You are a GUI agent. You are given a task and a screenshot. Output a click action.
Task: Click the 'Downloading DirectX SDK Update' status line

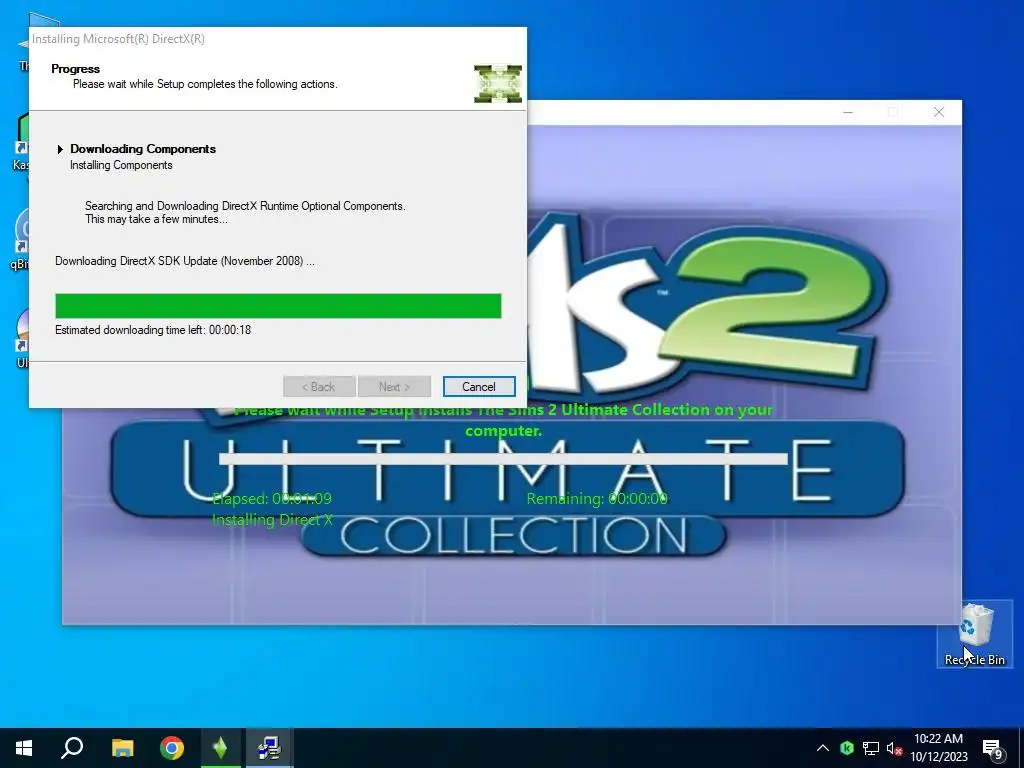click(185, 261)
